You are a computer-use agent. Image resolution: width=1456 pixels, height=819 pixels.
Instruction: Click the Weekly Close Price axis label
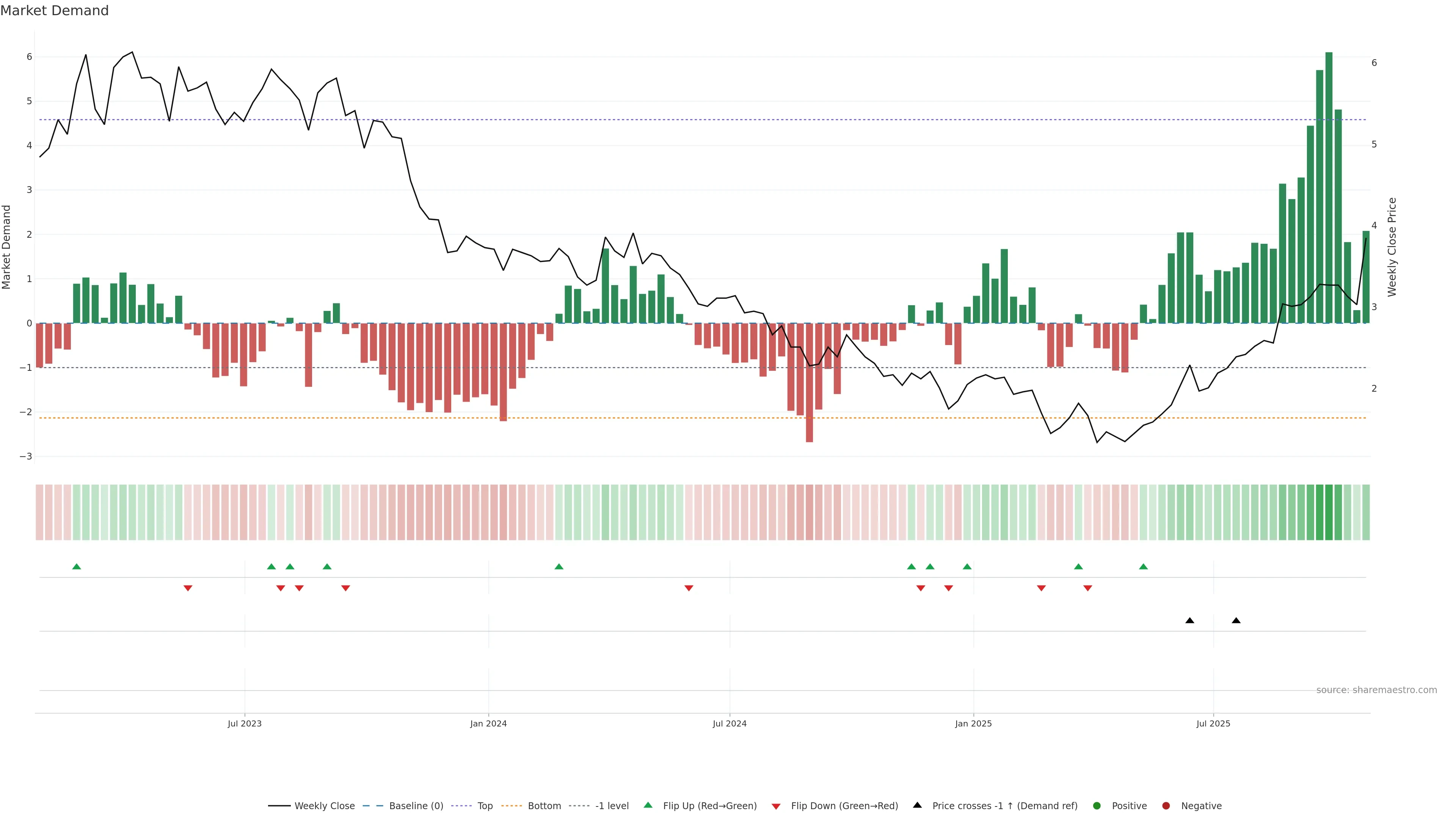click(1392, 247)
